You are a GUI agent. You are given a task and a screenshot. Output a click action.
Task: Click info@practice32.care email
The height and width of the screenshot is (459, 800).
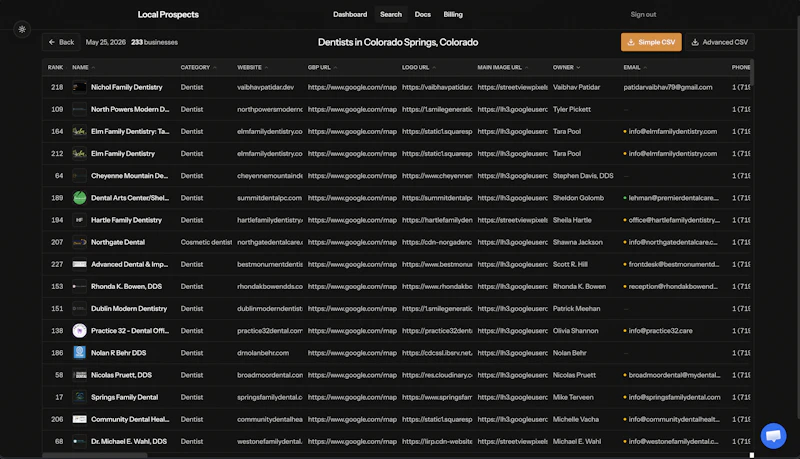point(660,330)
